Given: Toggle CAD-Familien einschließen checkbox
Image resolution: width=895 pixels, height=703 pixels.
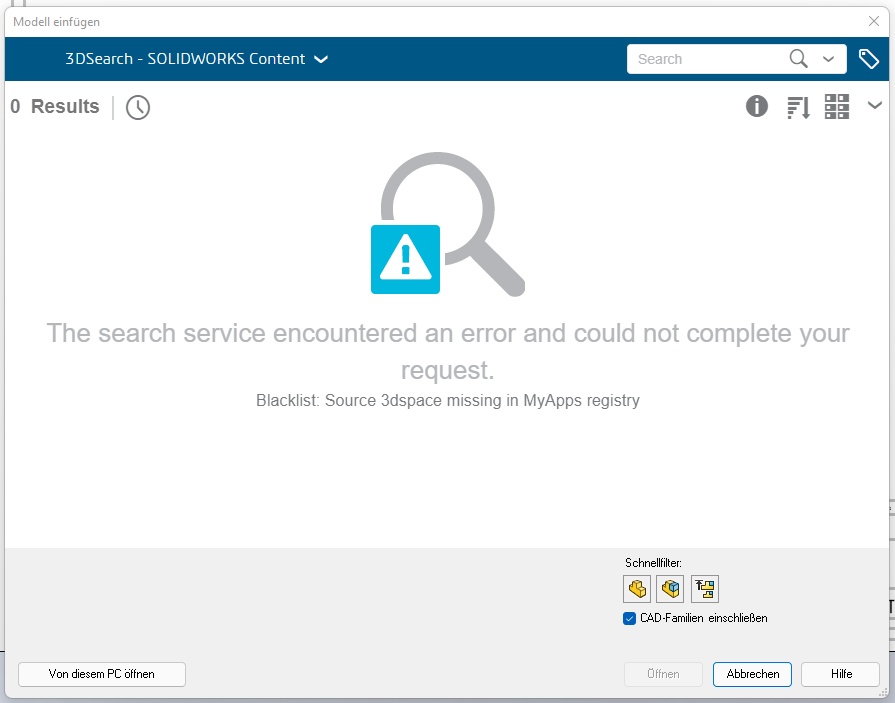Looking at the screenshot, I should point(629,619).
